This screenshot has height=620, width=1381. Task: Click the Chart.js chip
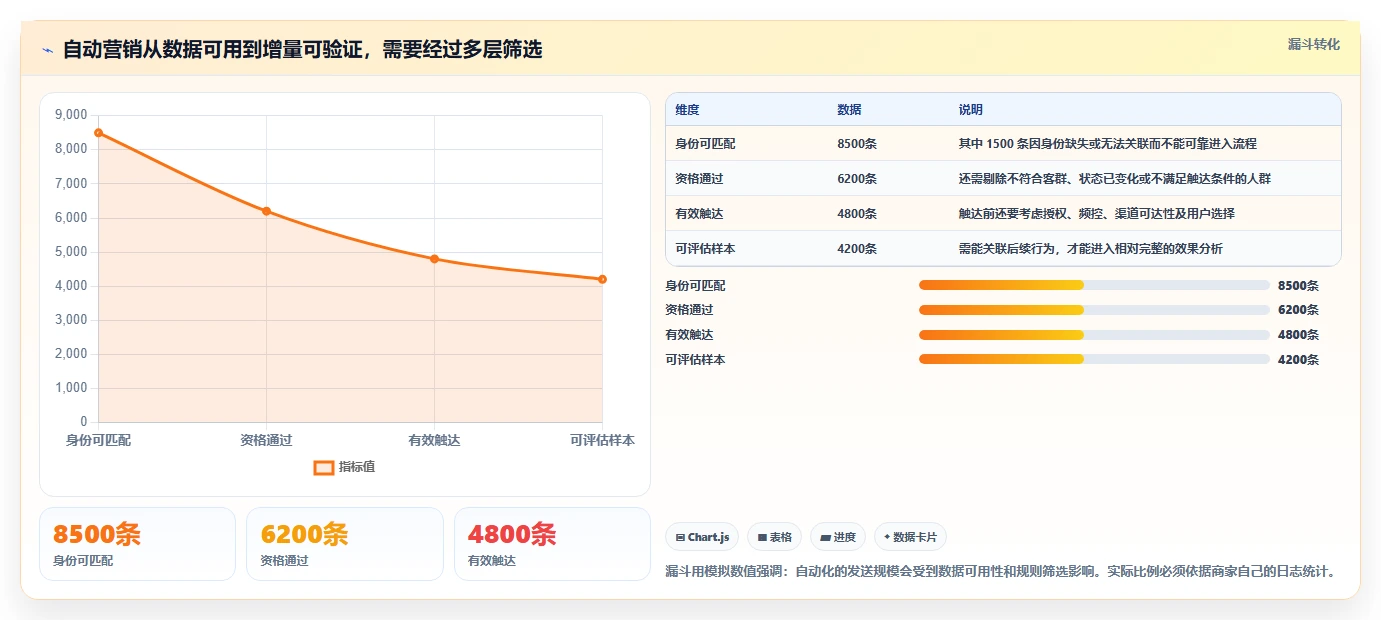click(702, 537)
